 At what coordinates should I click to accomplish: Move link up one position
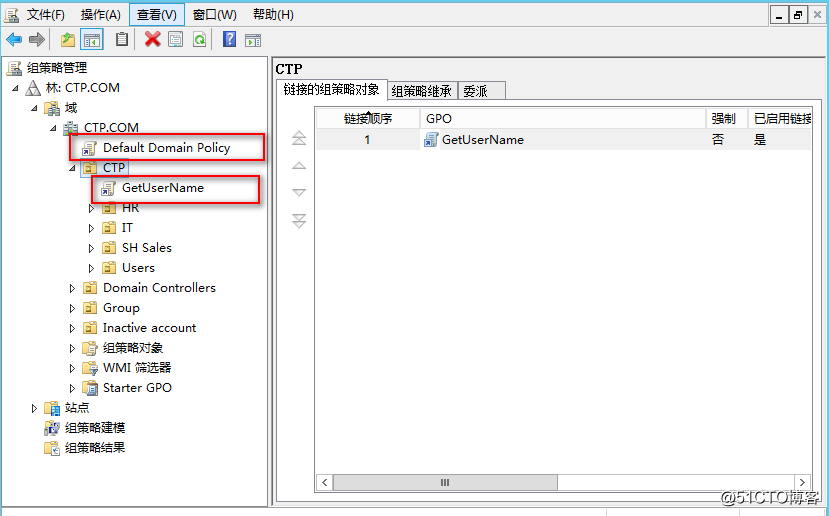[x=299, y=165]
